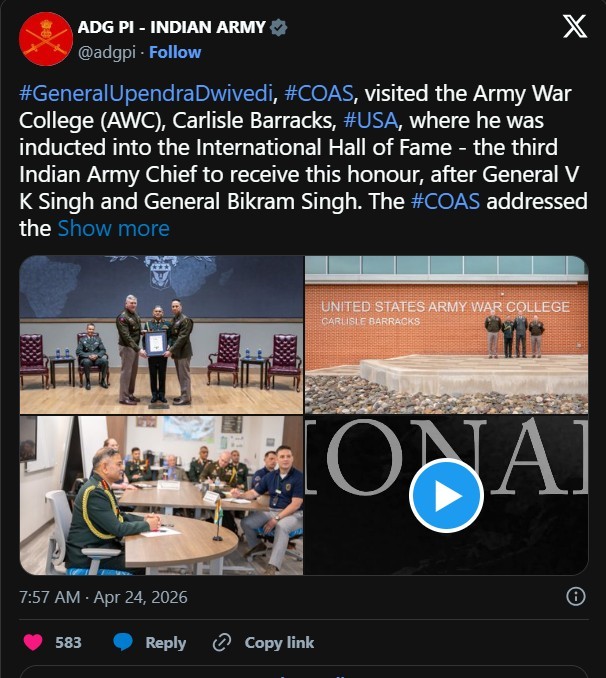Open the Army War College building photo
Image resolution: width=606 pixels, height=678 pixels.
click(446, 334)
